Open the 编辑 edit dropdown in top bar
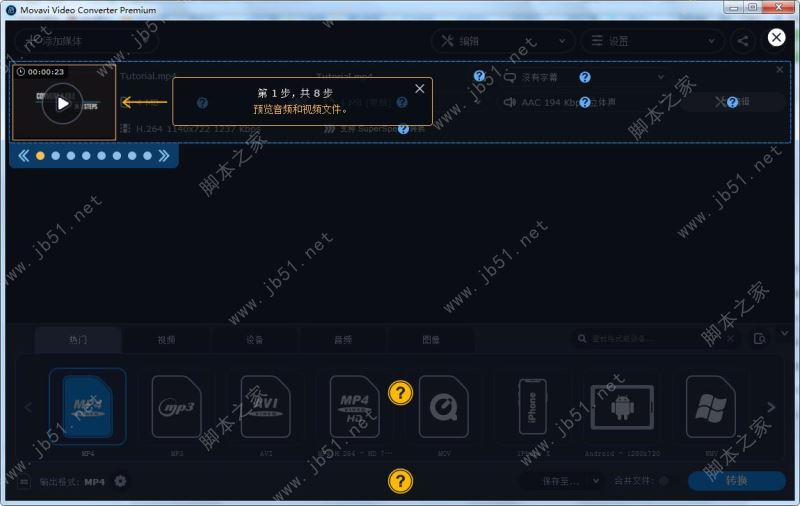 tap(503, 41)
